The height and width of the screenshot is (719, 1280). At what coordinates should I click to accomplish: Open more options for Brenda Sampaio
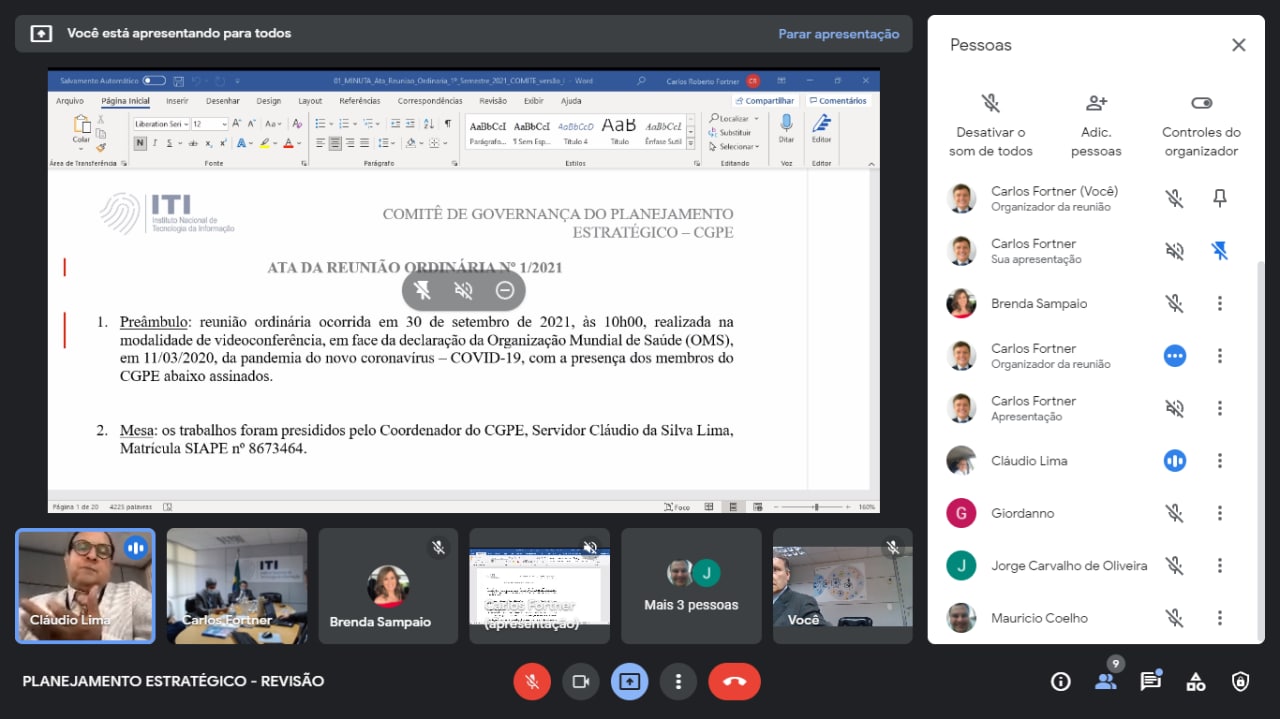[1219, 304]
